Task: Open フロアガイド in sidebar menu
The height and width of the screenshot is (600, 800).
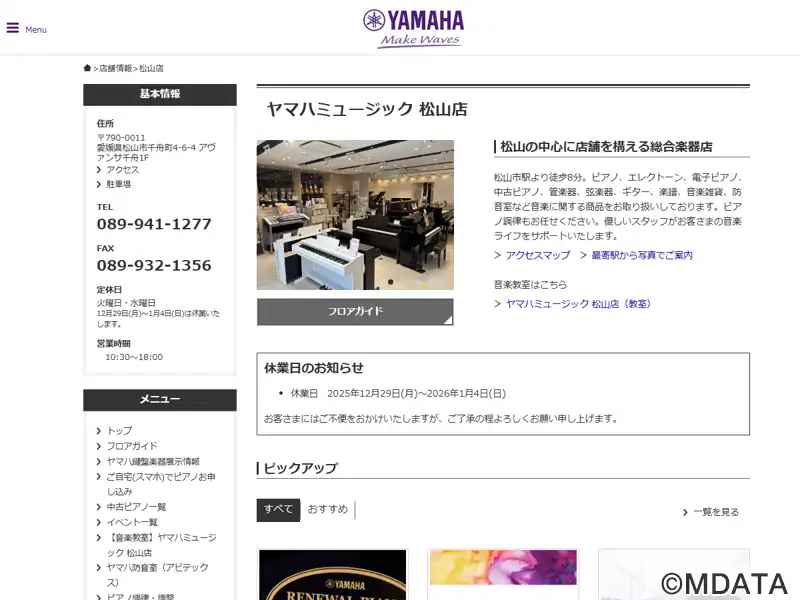Action: click(132, 446)
